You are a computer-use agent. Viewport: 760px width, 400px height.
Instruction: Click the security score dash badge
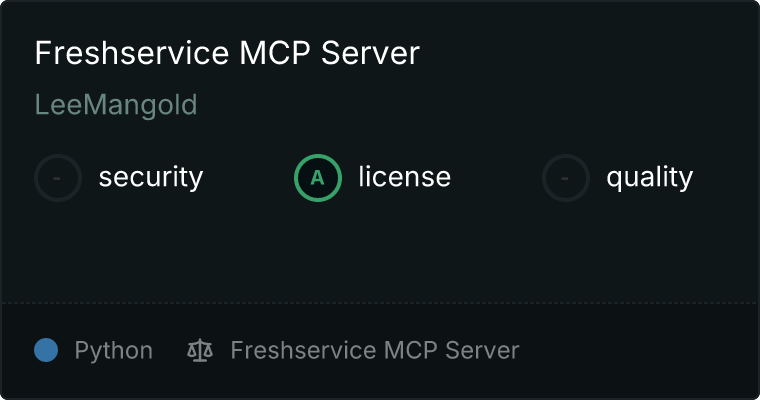pyautogui.click(x=58, y=178)
